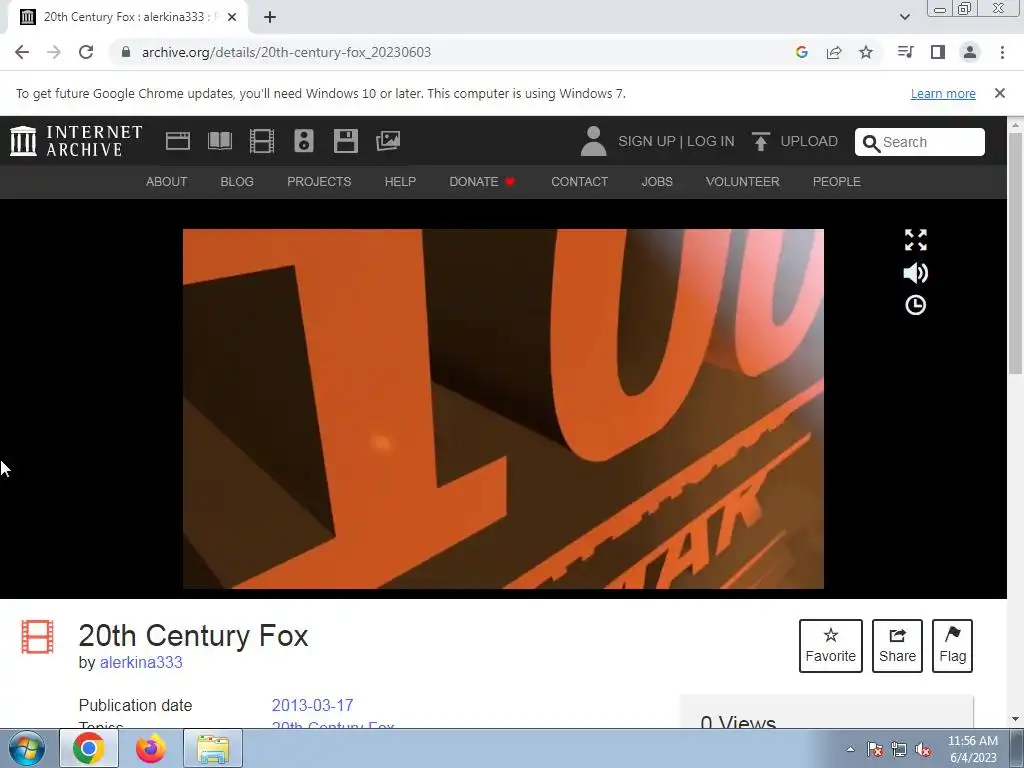The image size is (1024, 768).
Task: Click the Share button
Action: click(897, 646)
